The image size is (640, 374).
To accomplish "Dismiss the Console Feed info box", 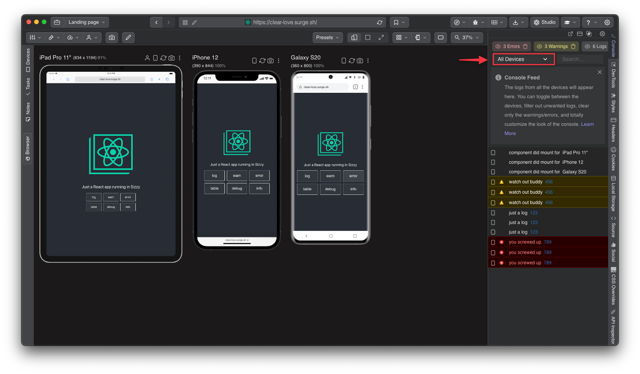I will [x=600, y=72].
